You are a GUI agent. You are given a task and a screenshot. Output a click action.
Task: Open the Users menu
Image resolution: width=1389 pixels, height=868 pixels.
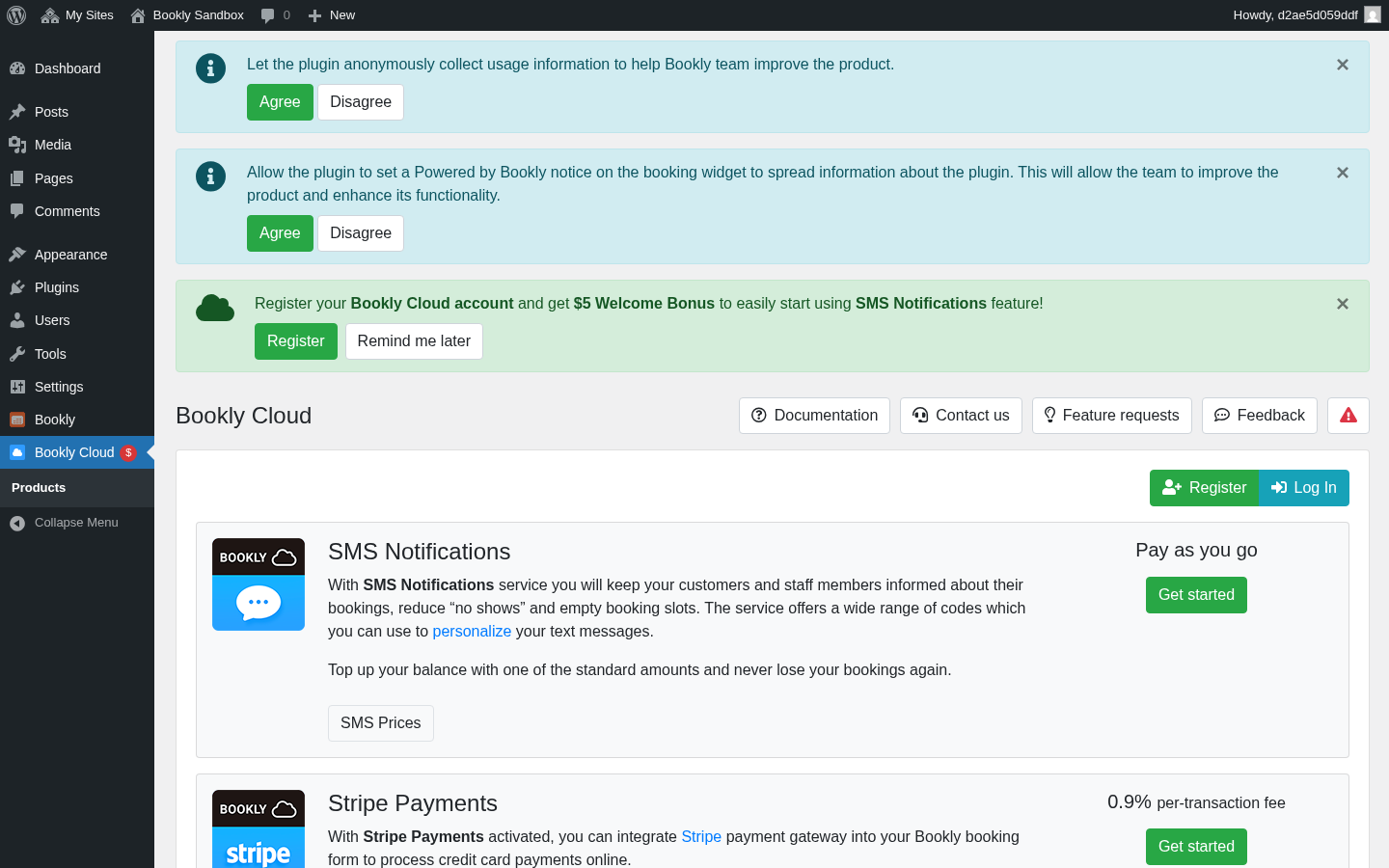click(77, 320)
